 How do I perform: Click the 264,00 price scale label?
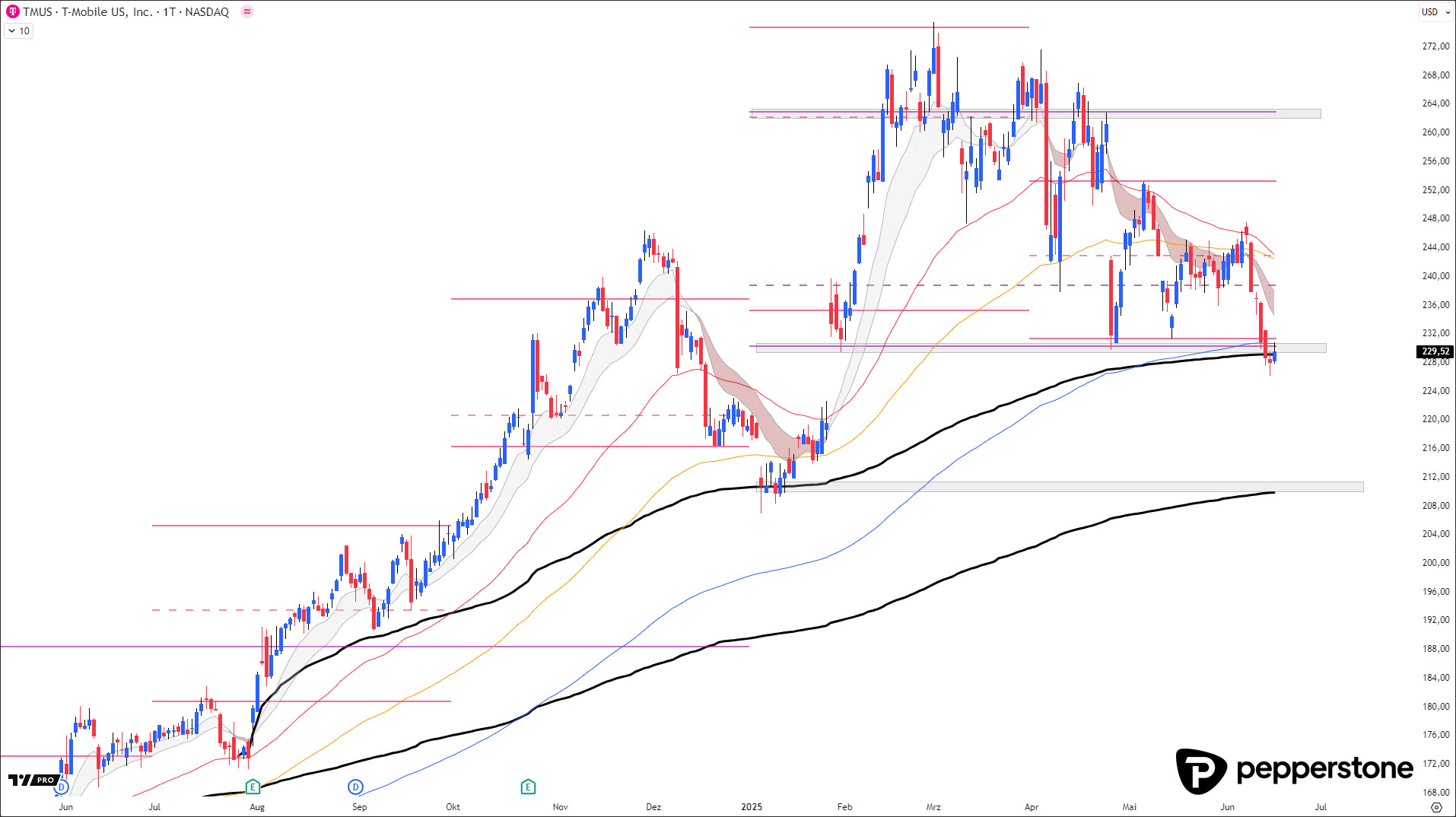point(1435,103)
